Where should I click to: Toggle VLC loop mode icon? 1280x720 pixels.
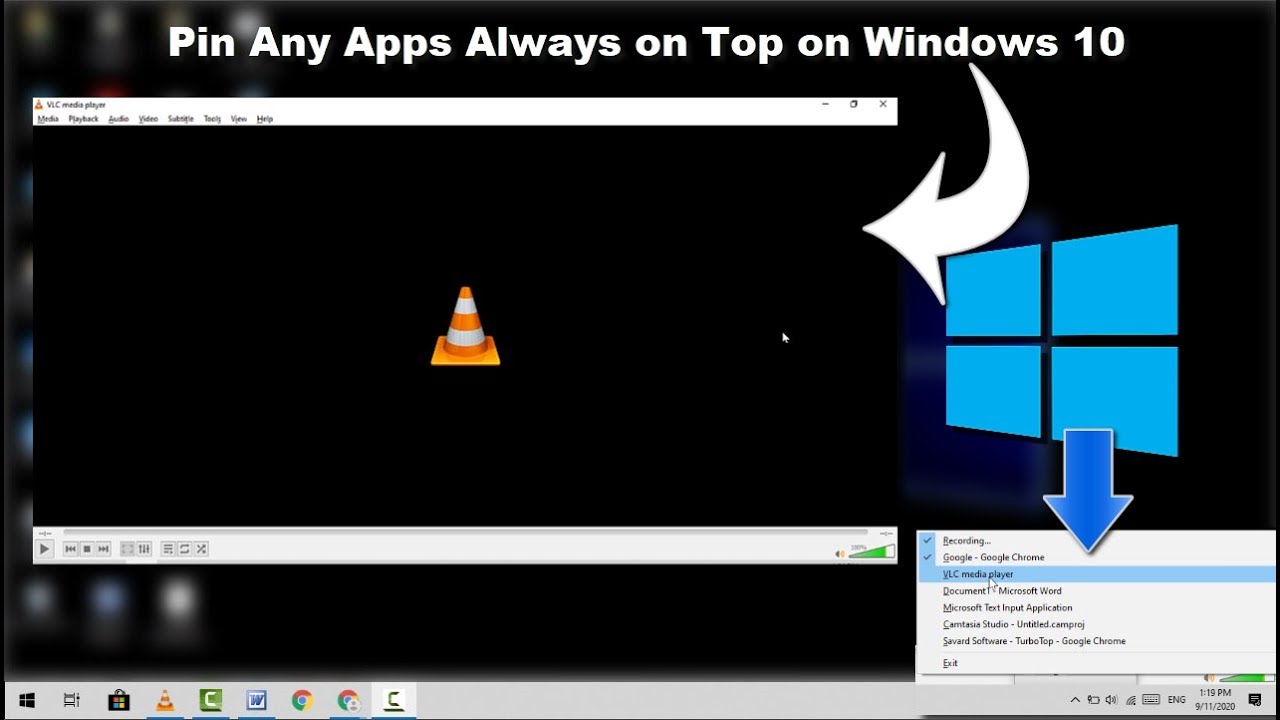pyautogui.click(x=184, y=549)
